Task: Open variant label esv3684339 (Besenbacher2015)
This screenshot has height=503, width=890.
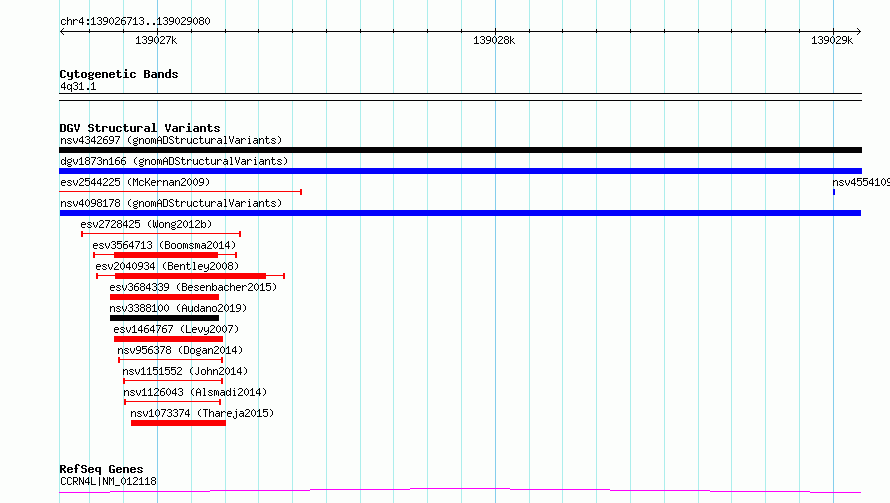Action: pos(193,287)
